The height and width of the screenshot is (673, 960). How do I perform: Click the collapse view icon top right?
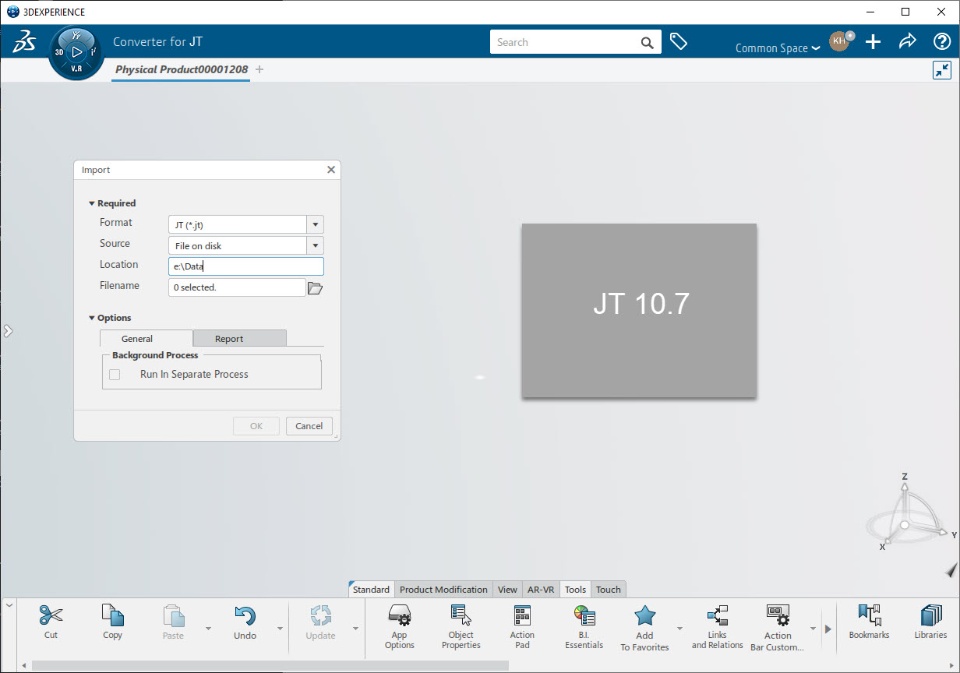(x=942, y=70)
